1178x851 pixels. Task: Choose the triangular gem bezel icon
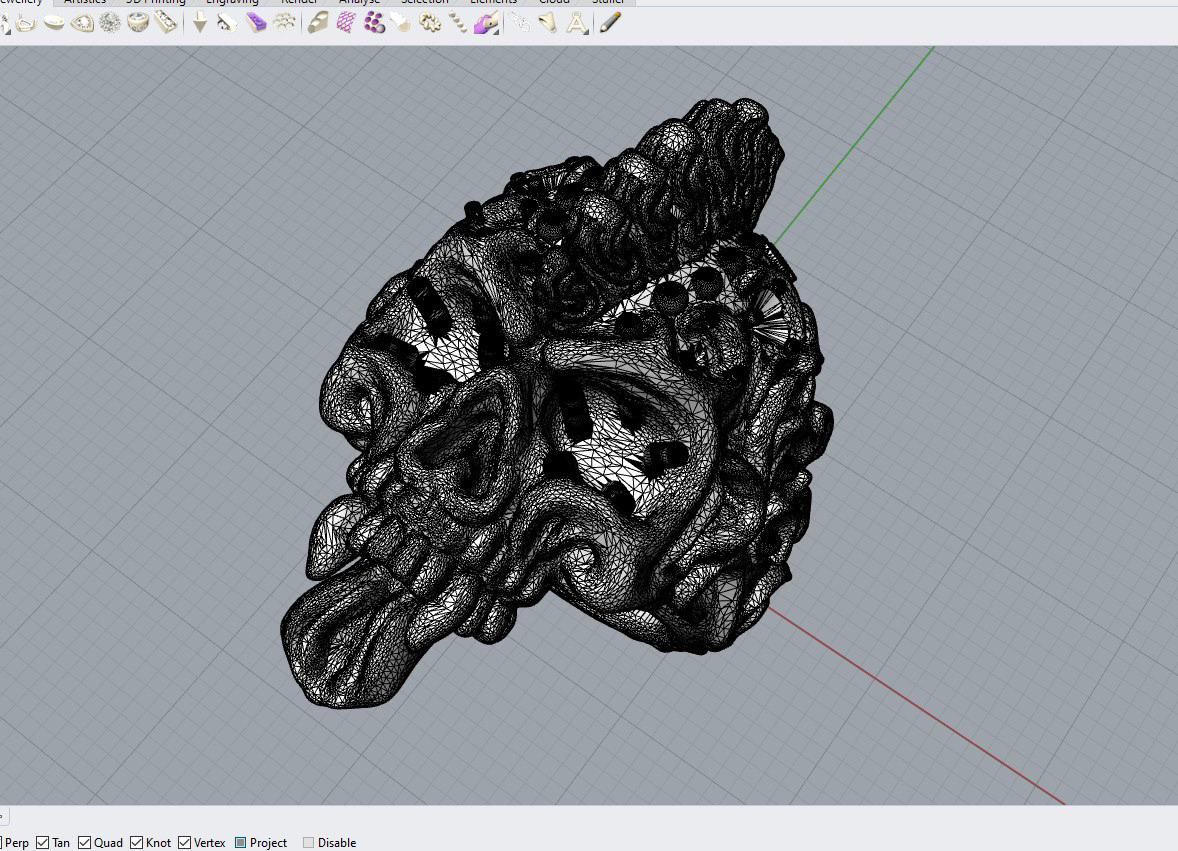pos(82,23)
